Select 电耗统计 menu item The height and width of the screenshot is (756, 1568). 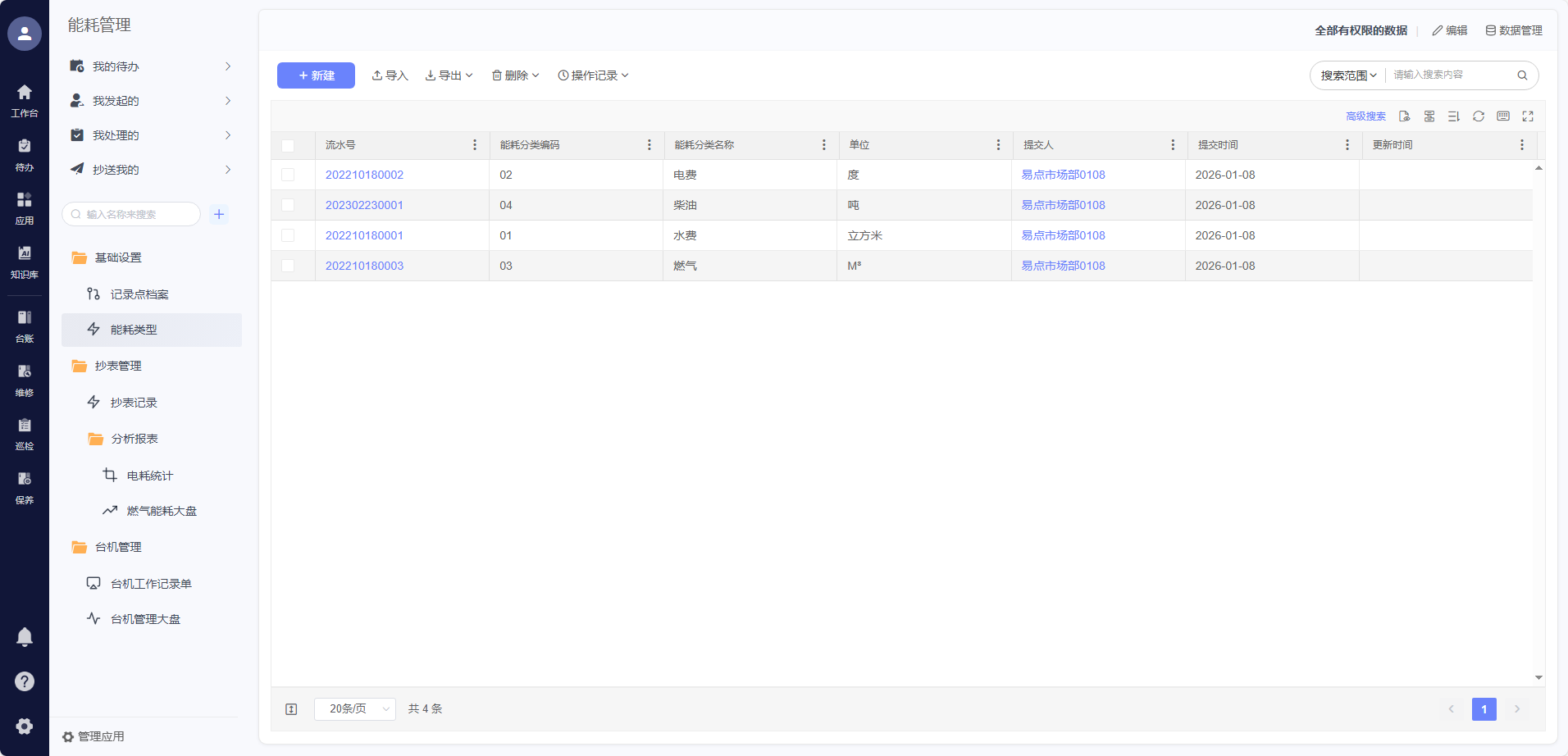pyautogui.click(x=149, y=476)
